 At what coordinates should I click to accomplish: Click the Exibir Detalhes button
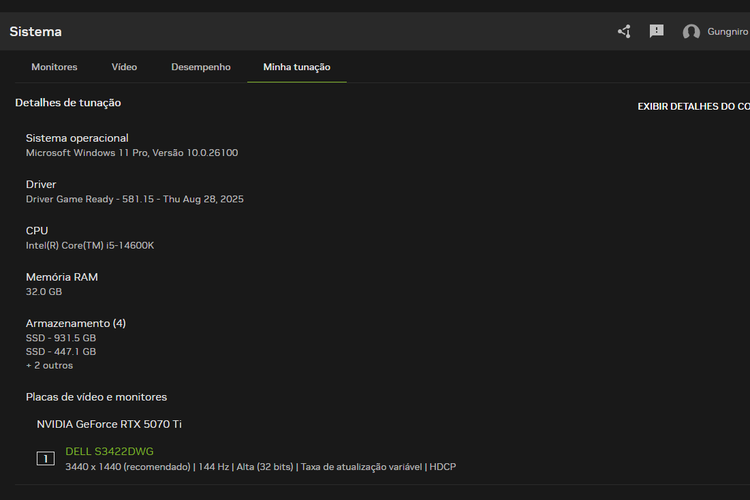[x=693, y=106]
